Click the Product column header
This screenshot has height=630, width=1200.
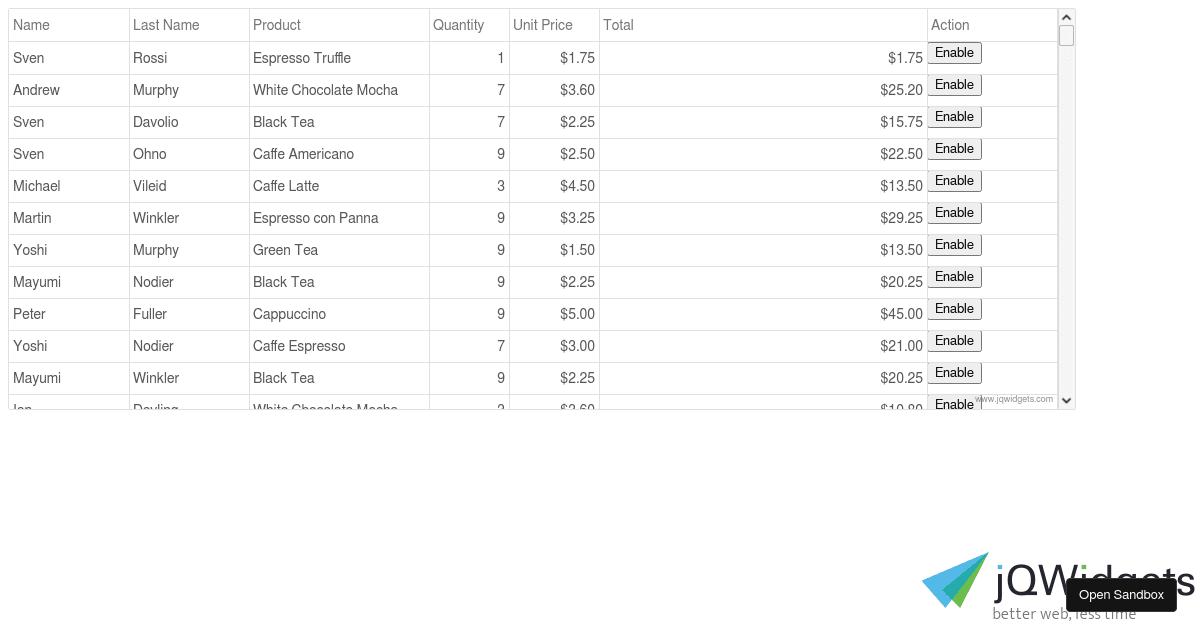[338, 25]
